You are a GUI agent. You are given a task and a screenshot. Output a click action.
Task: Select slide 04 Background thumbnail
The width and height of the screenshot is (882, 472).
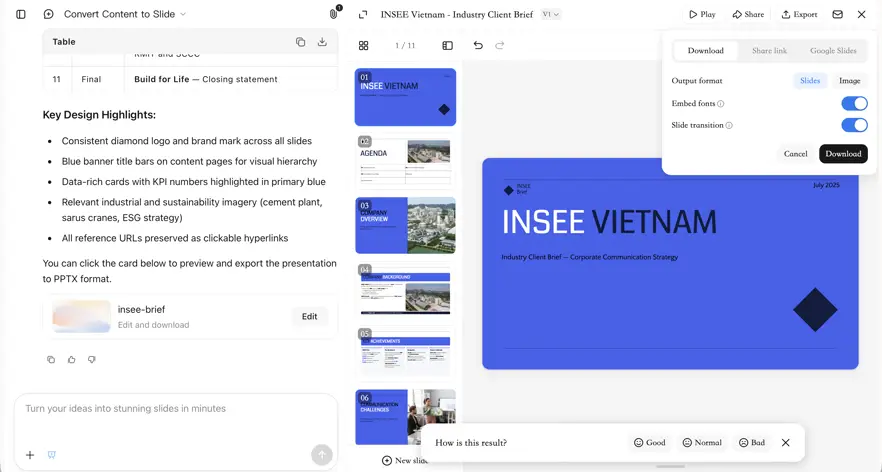point(405,290)
